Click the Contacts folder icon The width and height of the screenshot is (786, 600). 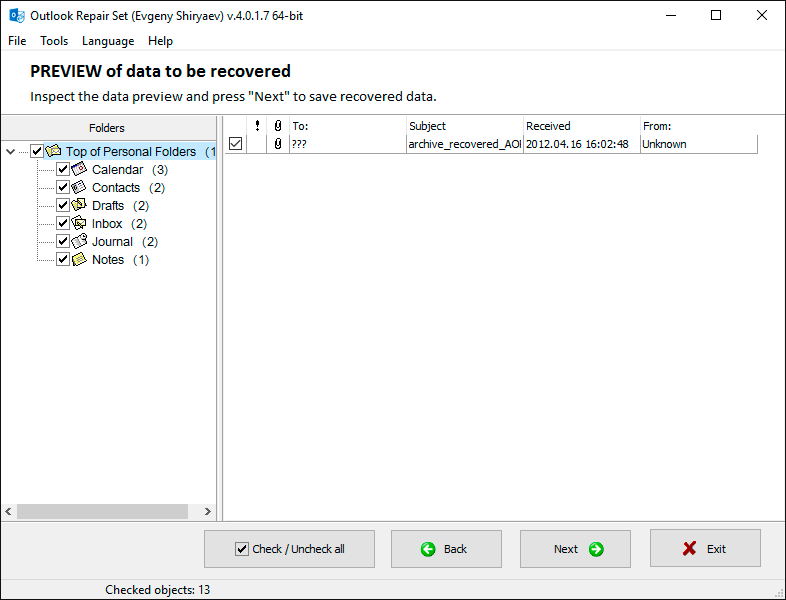(79, 187)
